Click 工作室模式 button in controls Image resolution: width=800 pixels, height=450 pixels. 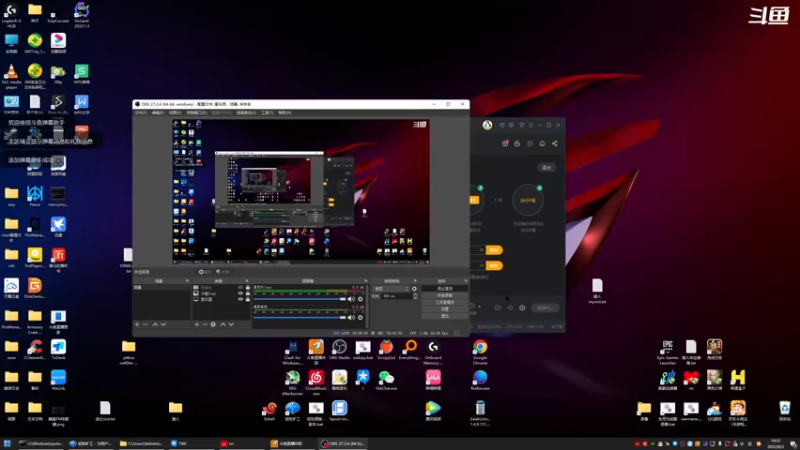[x=444, y=302]
